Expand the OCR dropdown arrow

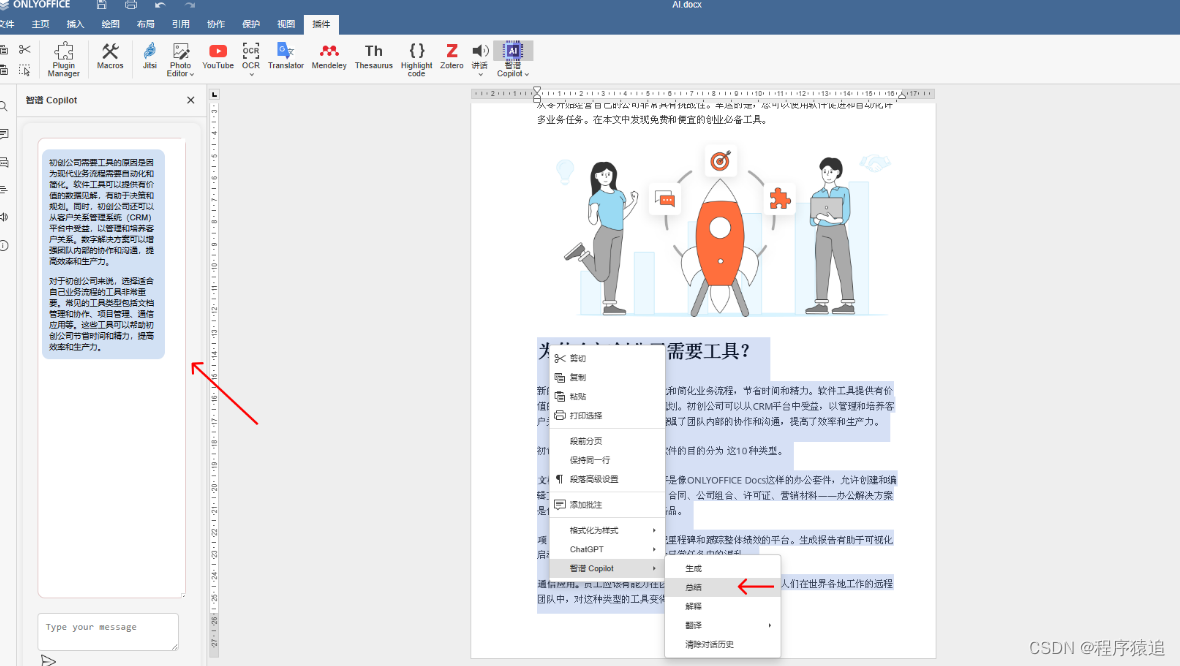click(x=251, y=75)
